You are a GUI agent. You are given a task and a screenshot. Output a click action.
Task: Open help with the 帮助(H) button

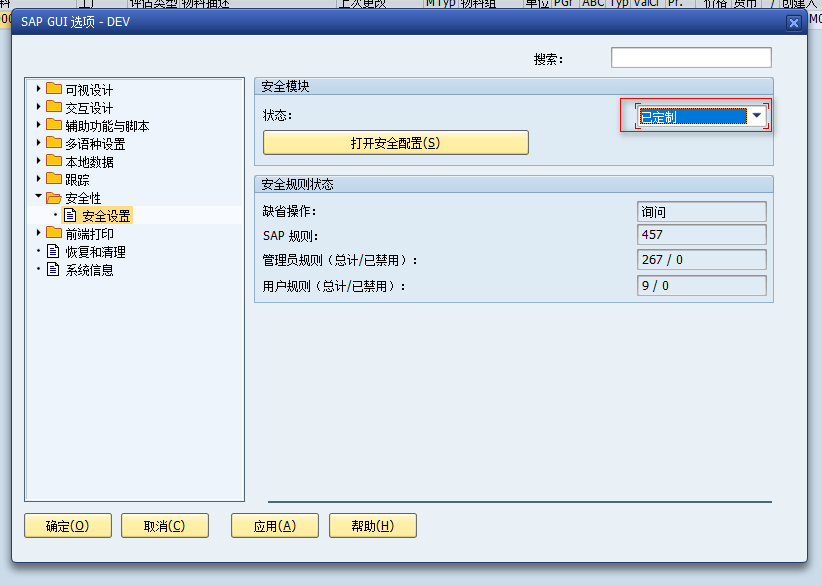coord(373,525)
